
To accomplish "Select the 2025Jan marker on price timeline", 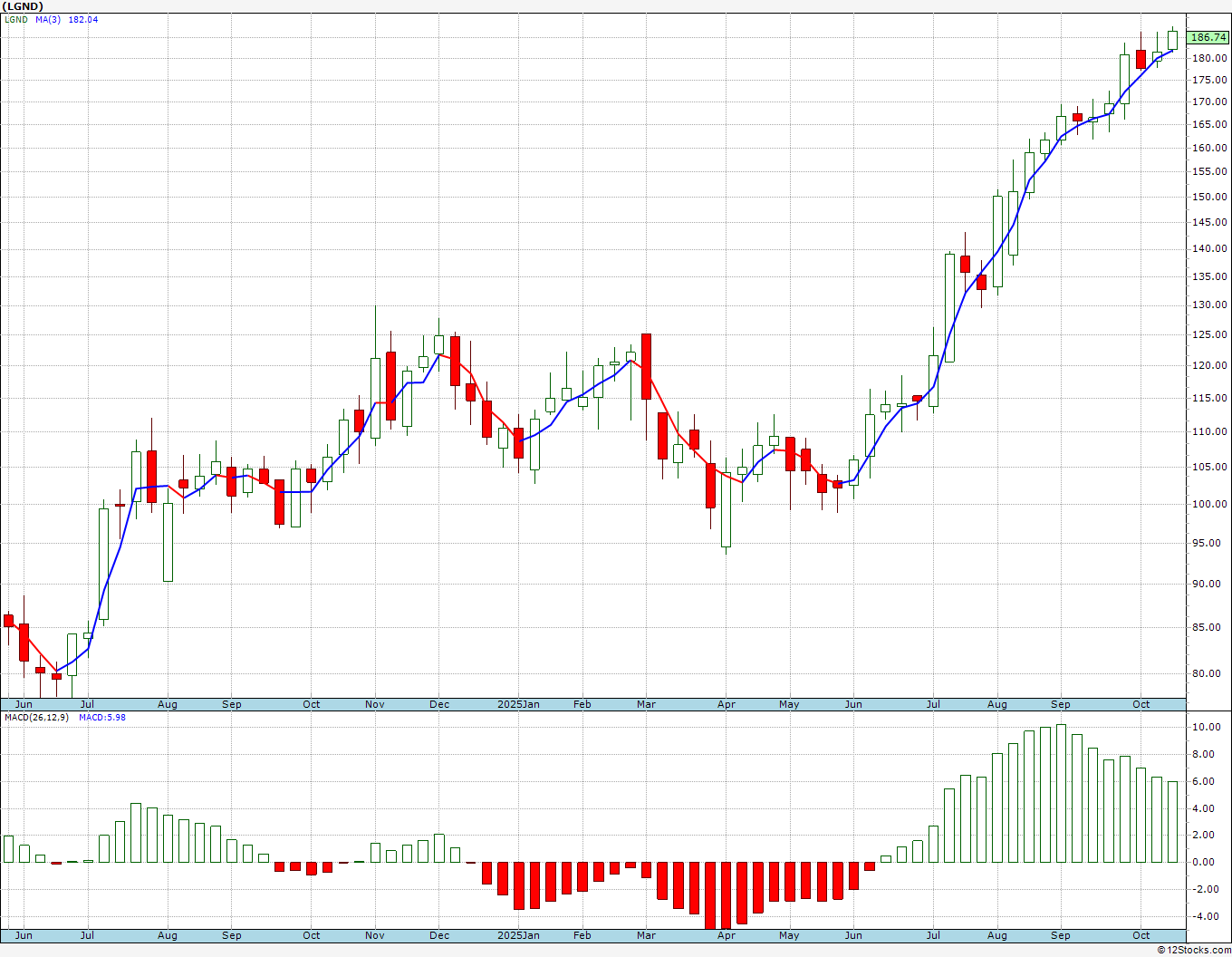I will (x=519, y=704).
